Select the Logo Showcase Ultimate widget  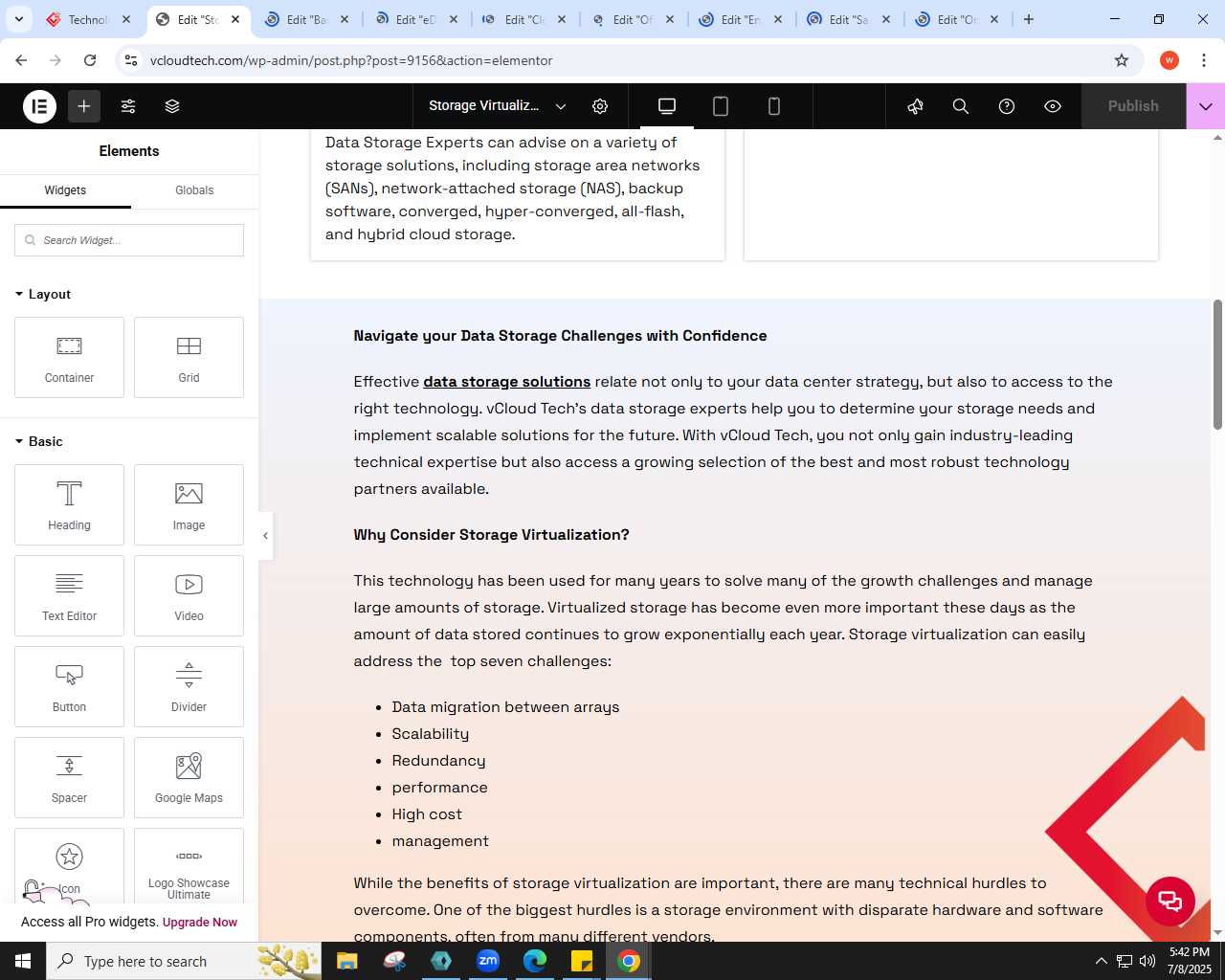[189, 866]
